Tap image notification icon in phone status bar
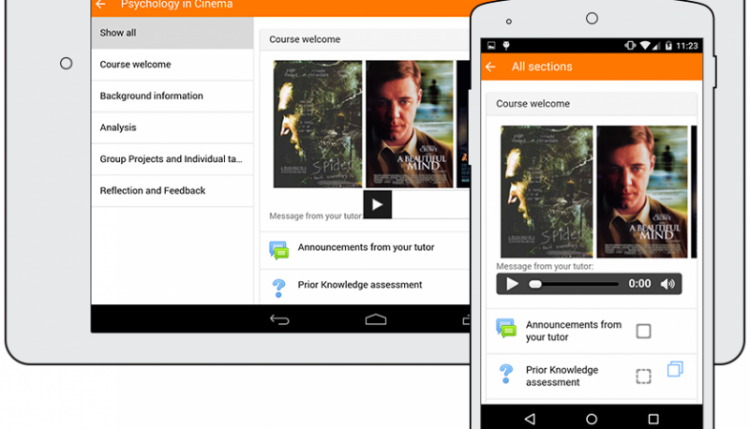 491,45
